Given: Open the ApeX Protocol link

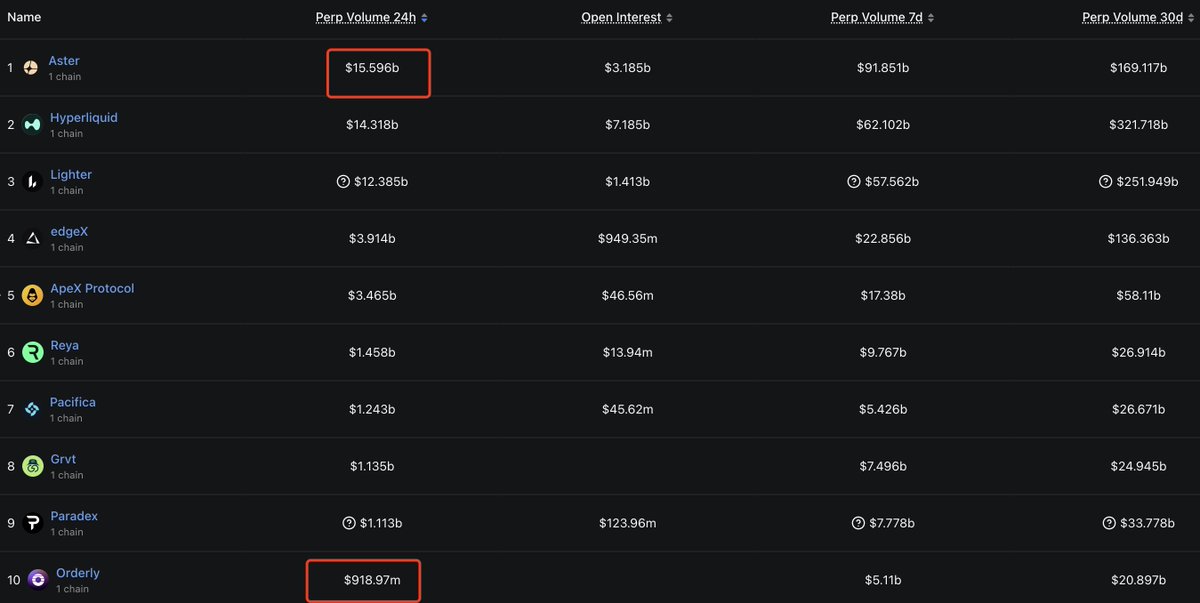Looking at the screenshot, I should pyautogui.click(x=92, y=288).
